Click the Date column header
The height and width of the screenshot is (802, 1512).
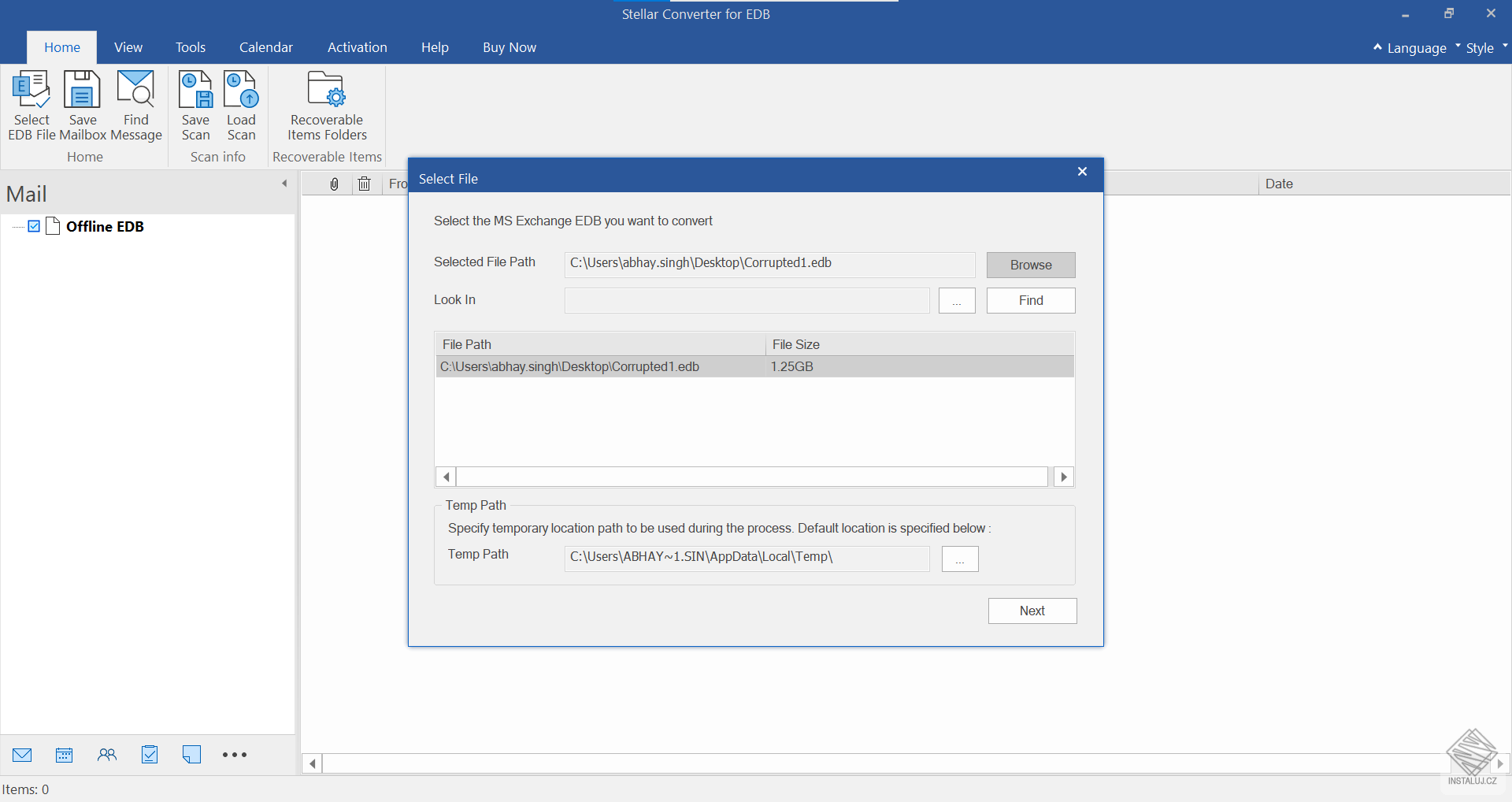(x=1384, y=184)
